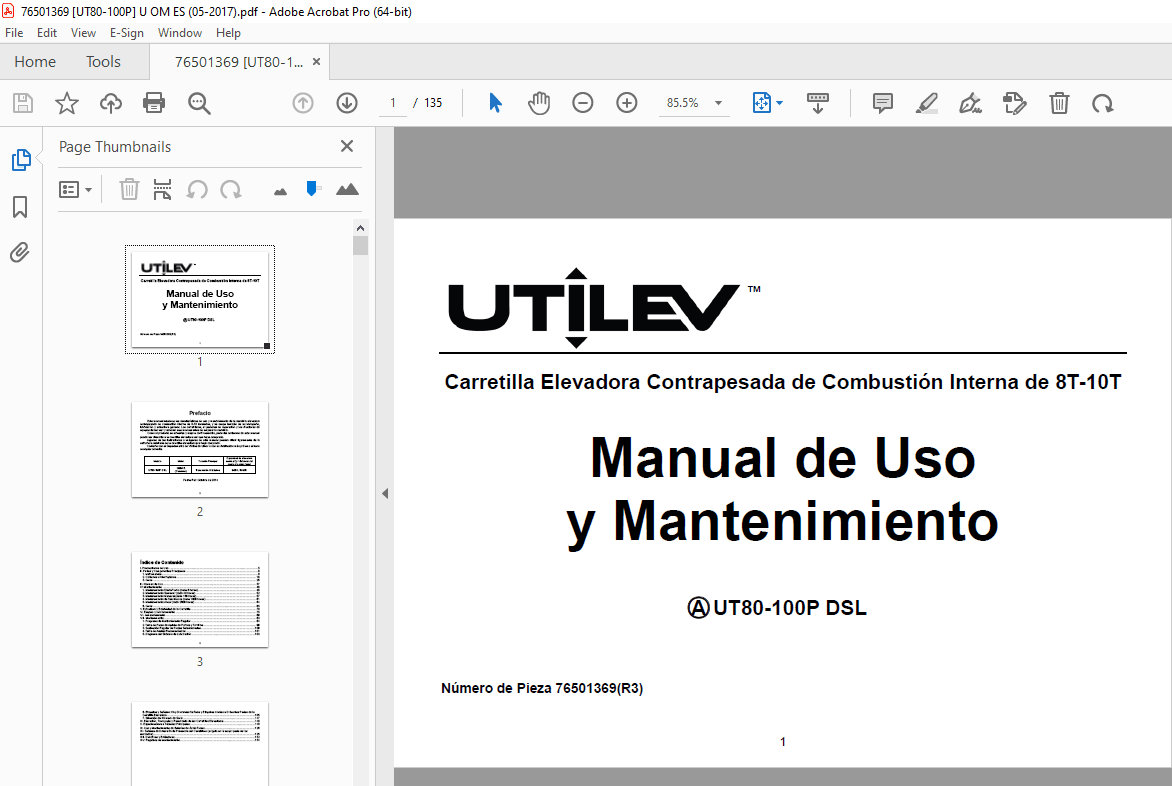1172x786 pixels.
Task: Open the page display options dropdown
Action: point(767,102)
